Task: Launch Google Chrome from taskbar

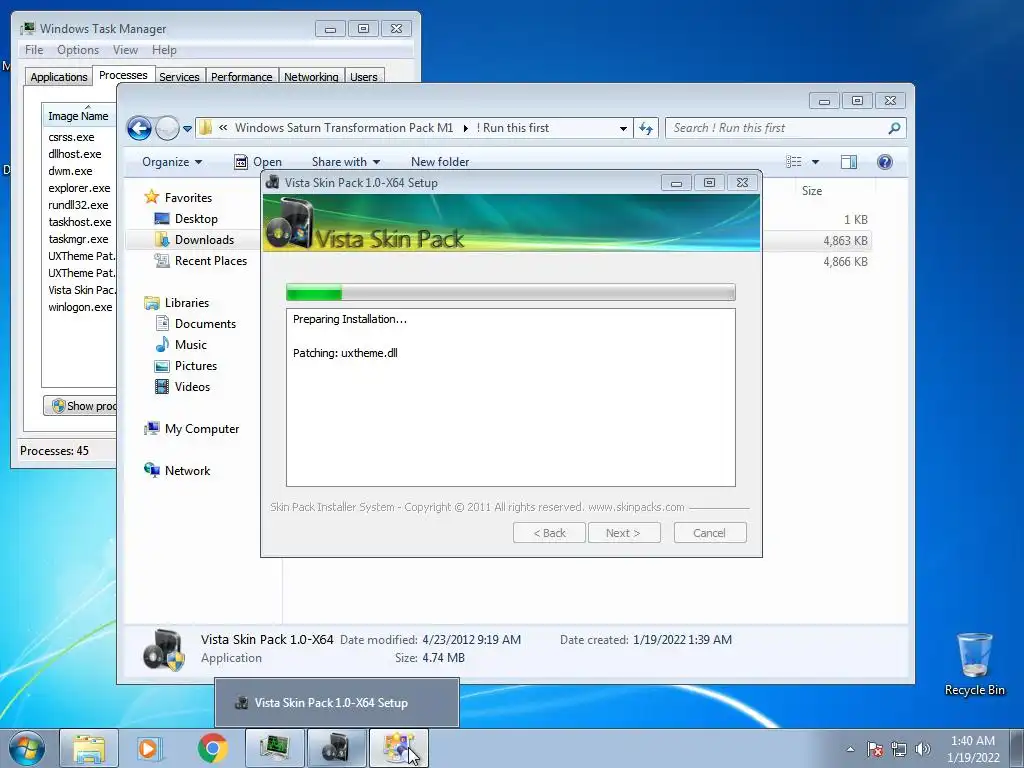Action: click(x=212, y=748)
